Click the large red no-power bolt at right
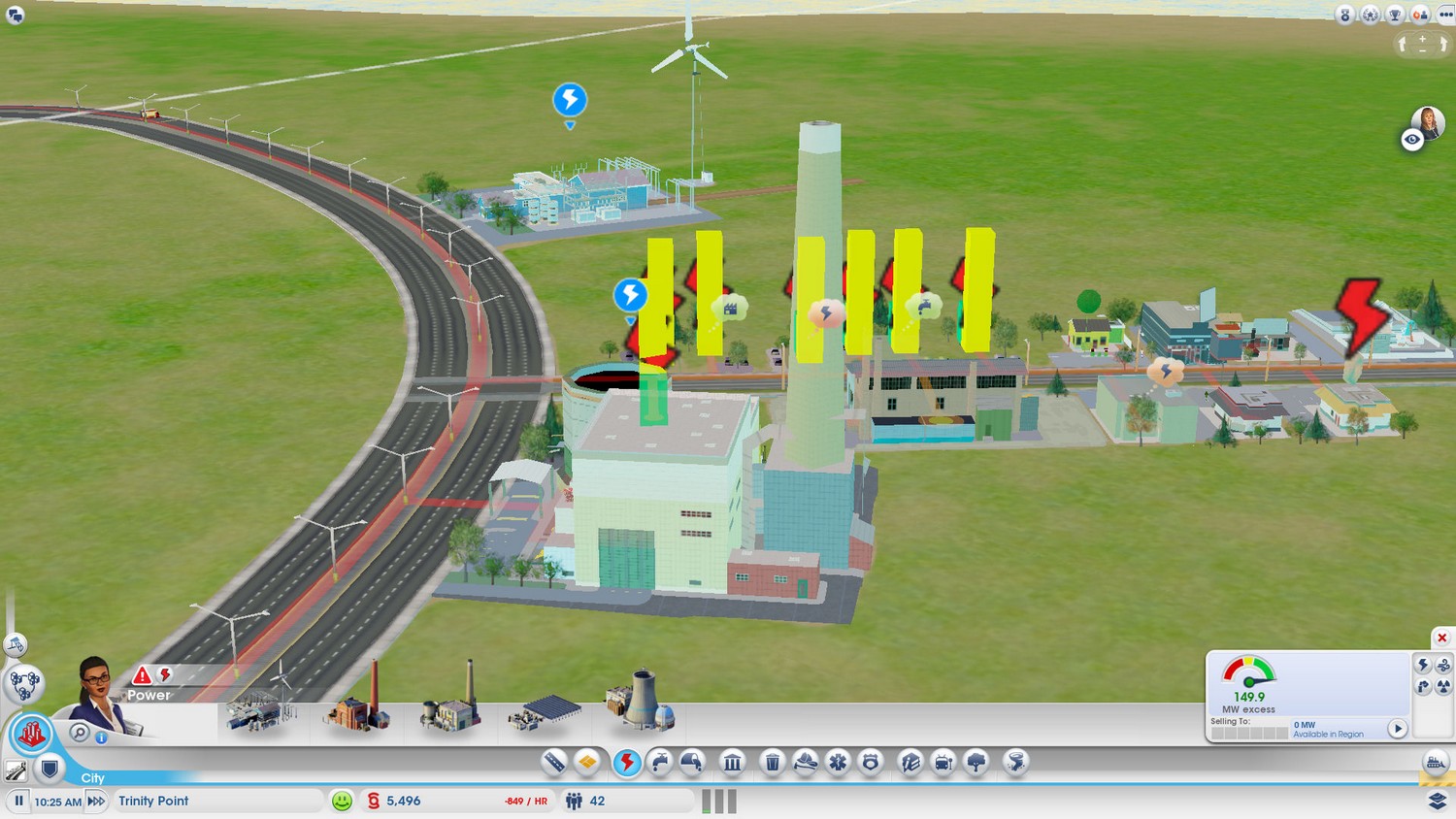Viewport: 1456px width, 819px height. tap(1360, 315)
